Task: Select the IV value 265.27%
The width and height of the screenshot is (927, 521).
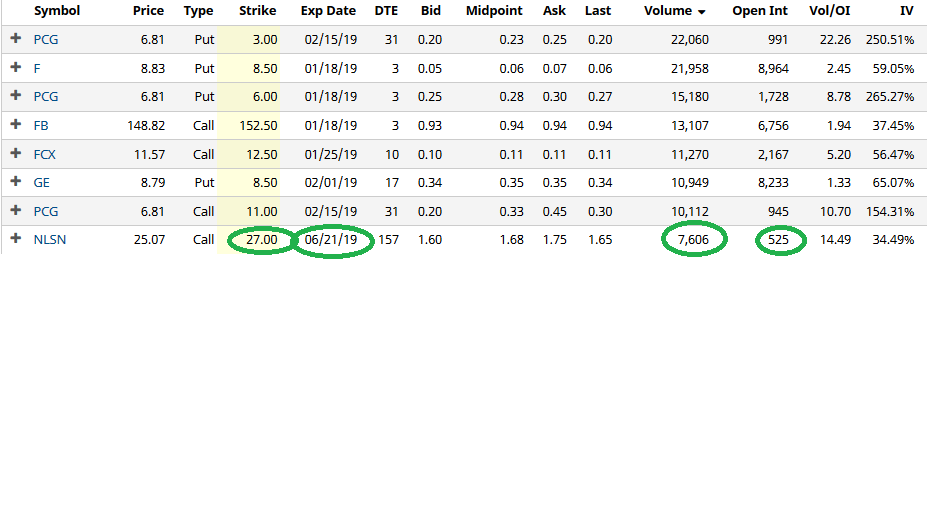Action: coord(890,96)
